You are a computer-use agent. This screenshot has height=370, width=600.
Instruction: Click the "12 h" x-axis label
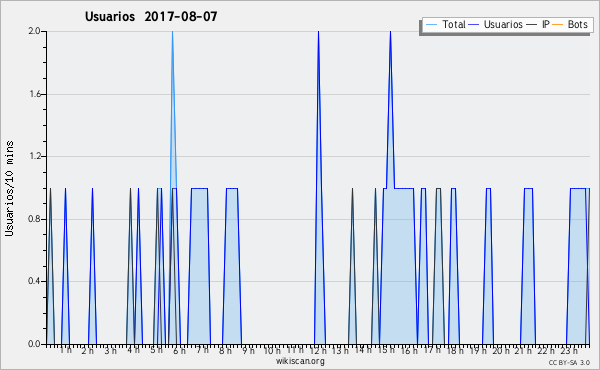click(x=318, y=350)
